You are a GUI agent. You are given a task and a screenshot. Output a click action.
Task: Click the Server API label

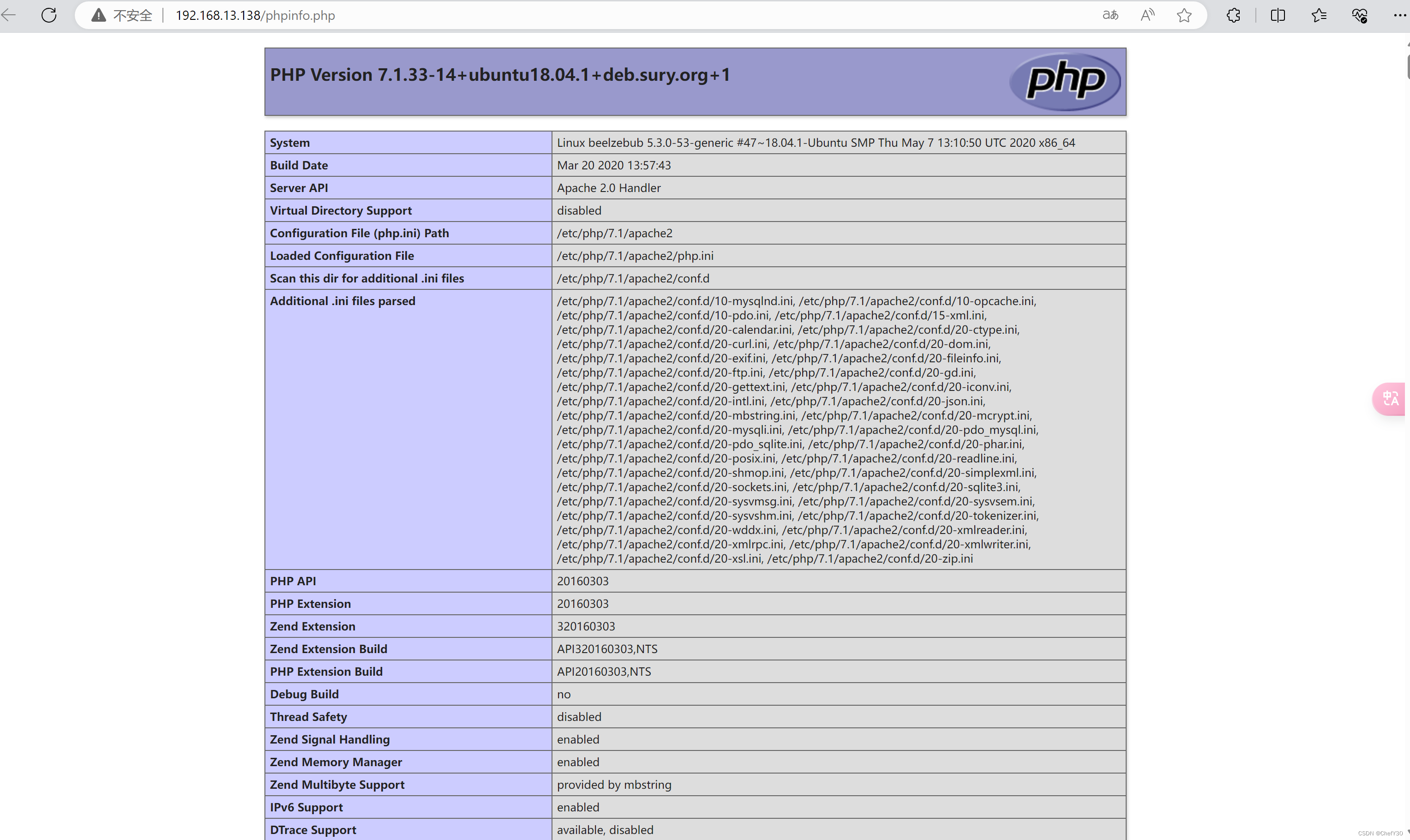299,188
